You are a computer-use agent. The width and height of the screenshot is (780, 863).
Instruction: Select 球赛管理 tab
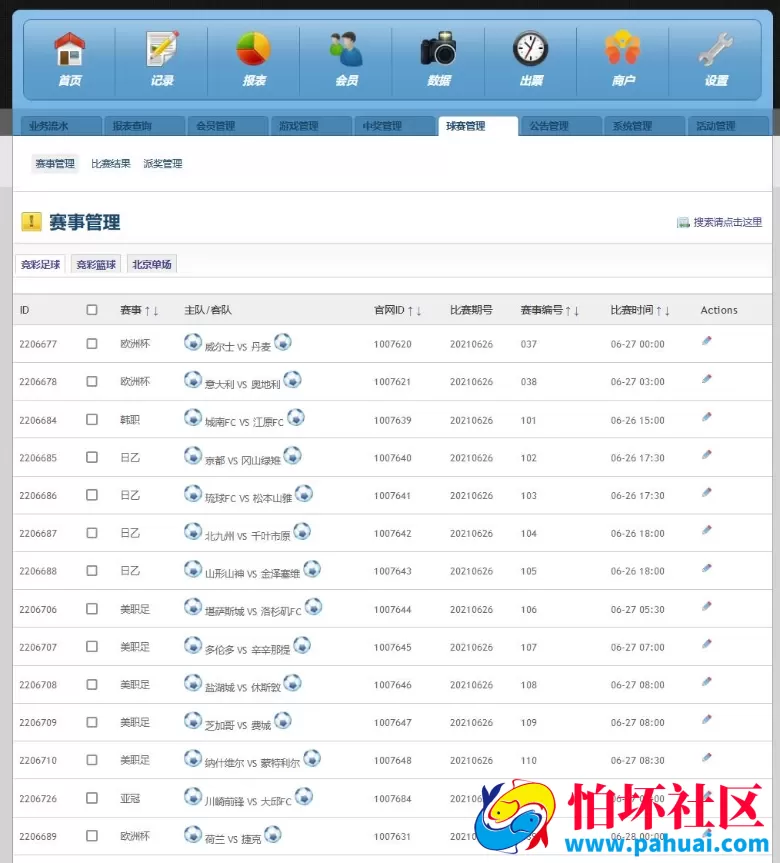click(x=478, y=126)
